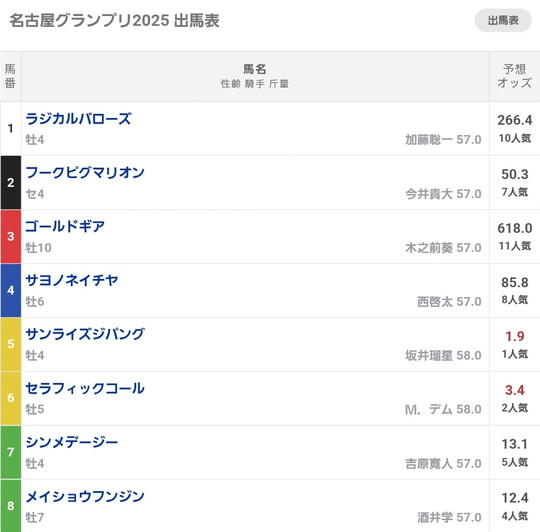Click the 618.0 odds for ゴールドギア
Screen dimensions: 540x532
click(x=515, y=228)
